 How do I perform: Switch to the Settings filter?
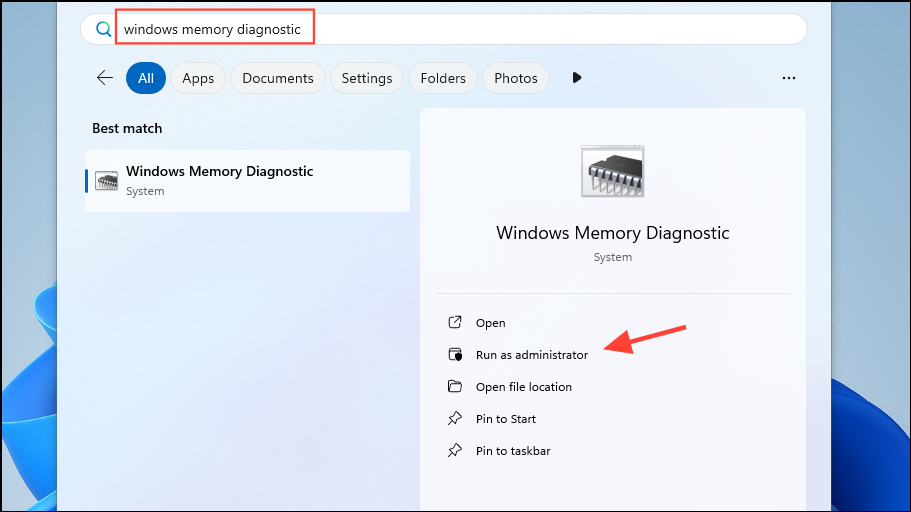click(x=367, y=78)
